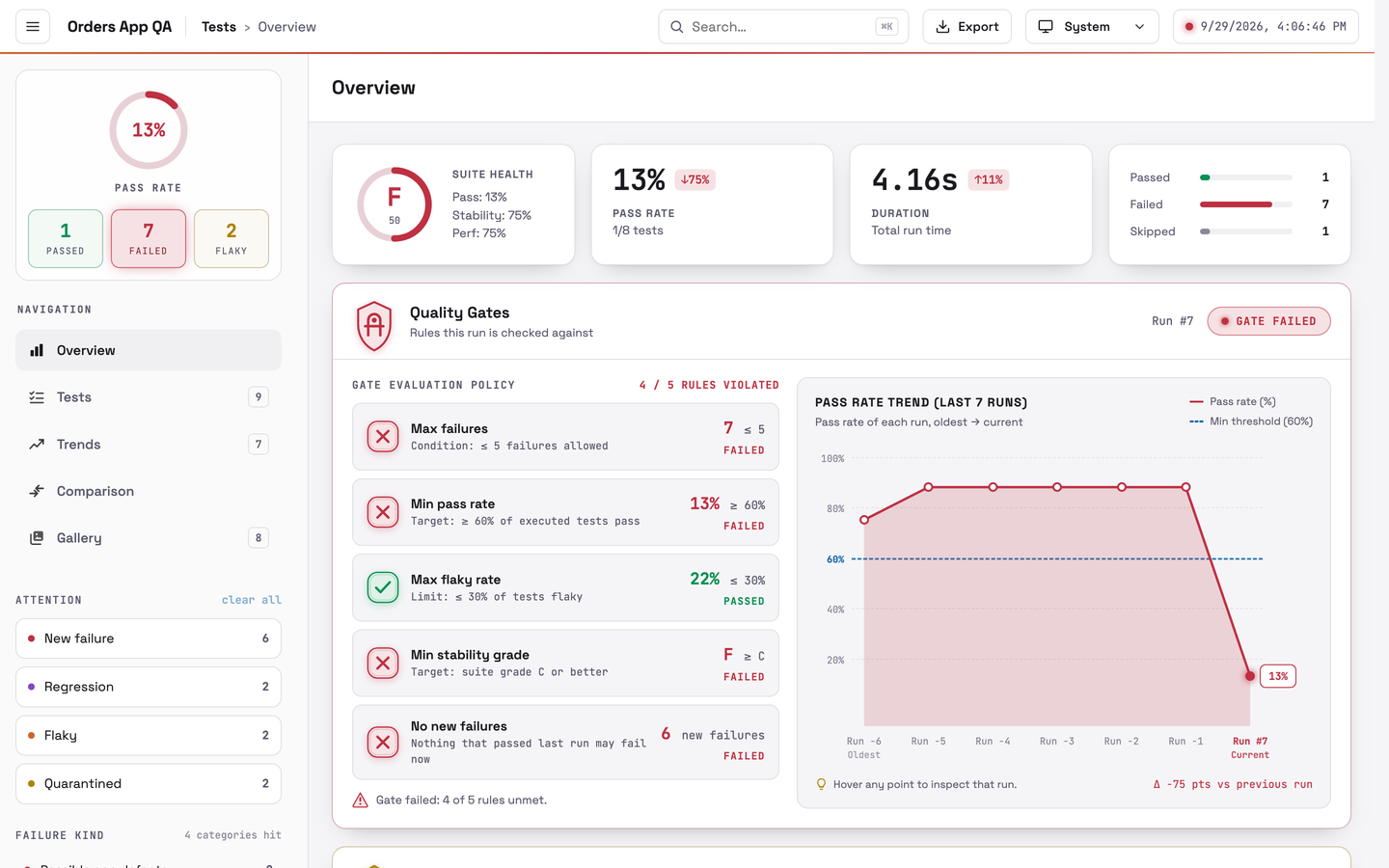Select Gallery in the navigation
Viewport: 1389px width, 868px height.
149,538
